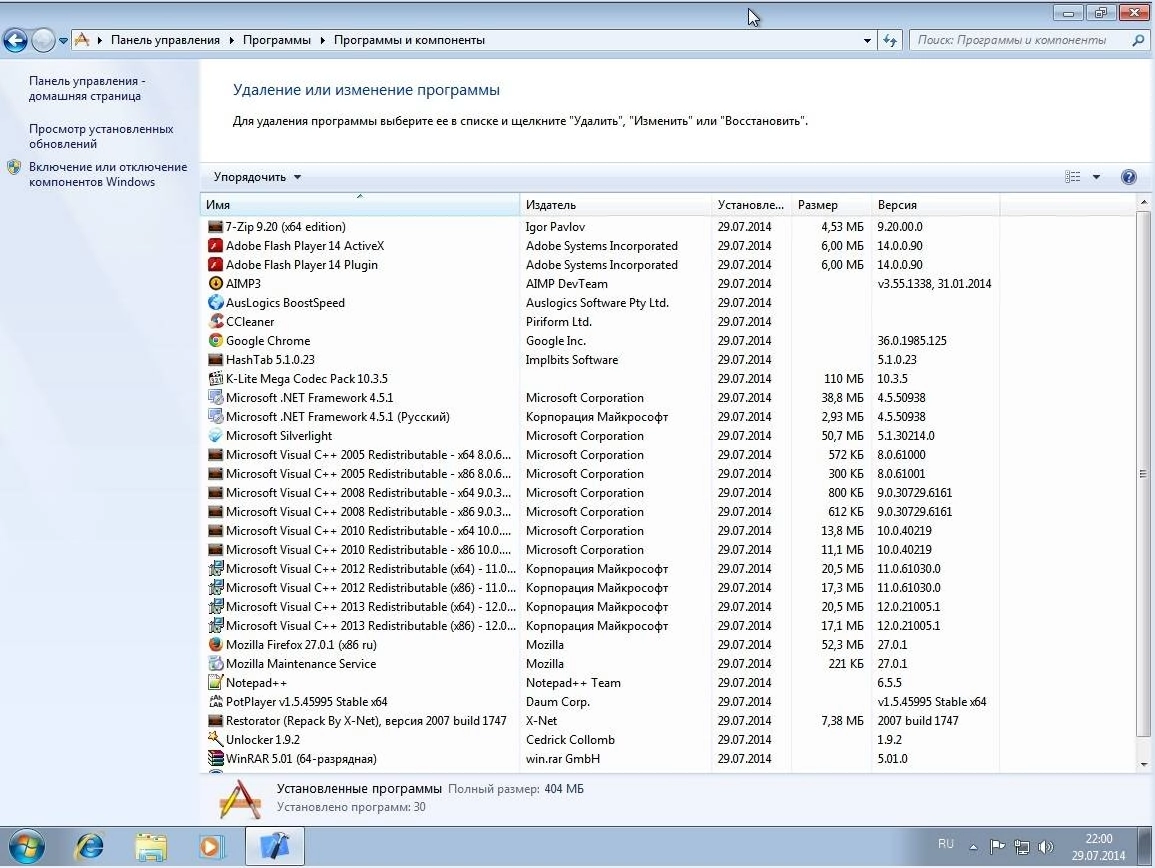Click the vertical scrollbar thumb
Image resolution: width=1155 pixels, height=868 pixels.
[x=1143, y=473]
